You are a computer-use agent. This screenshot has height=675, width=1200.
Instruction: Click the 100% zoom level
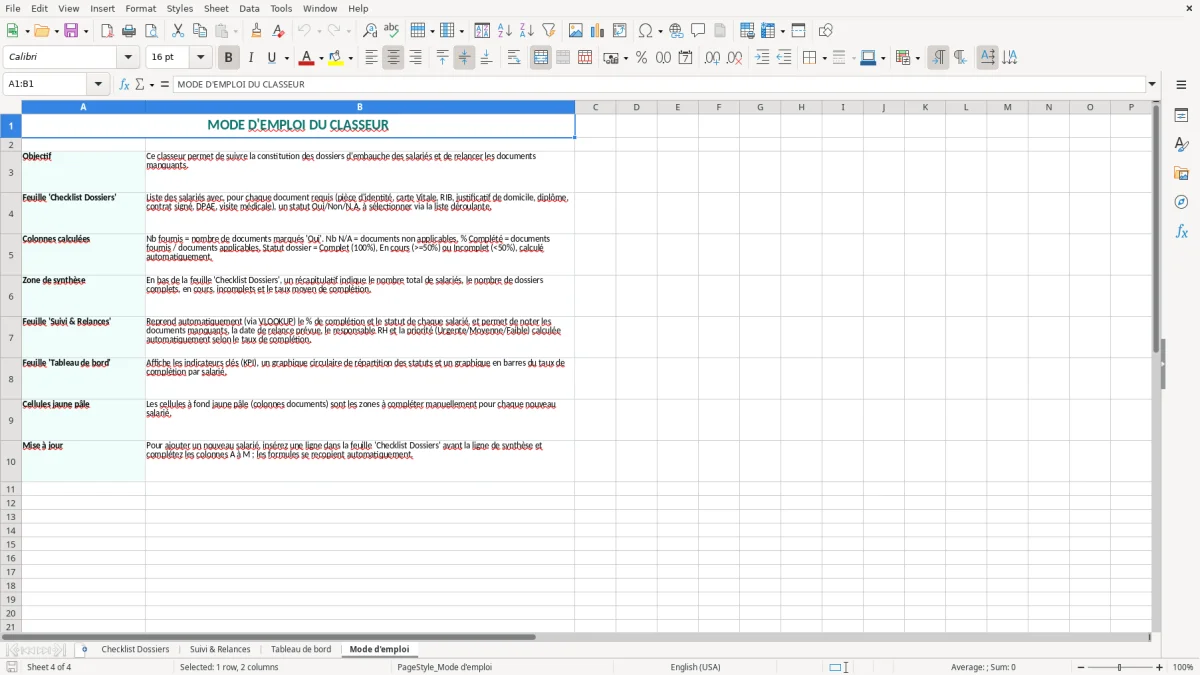click(x=1183, y=667)
